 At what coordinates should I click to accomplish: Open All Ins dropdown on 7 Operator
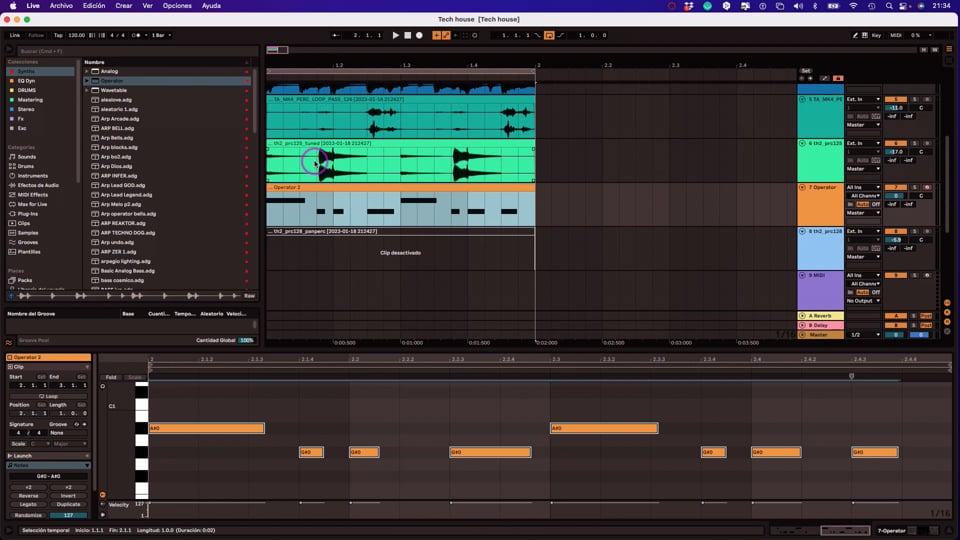(x=863, y=187)
